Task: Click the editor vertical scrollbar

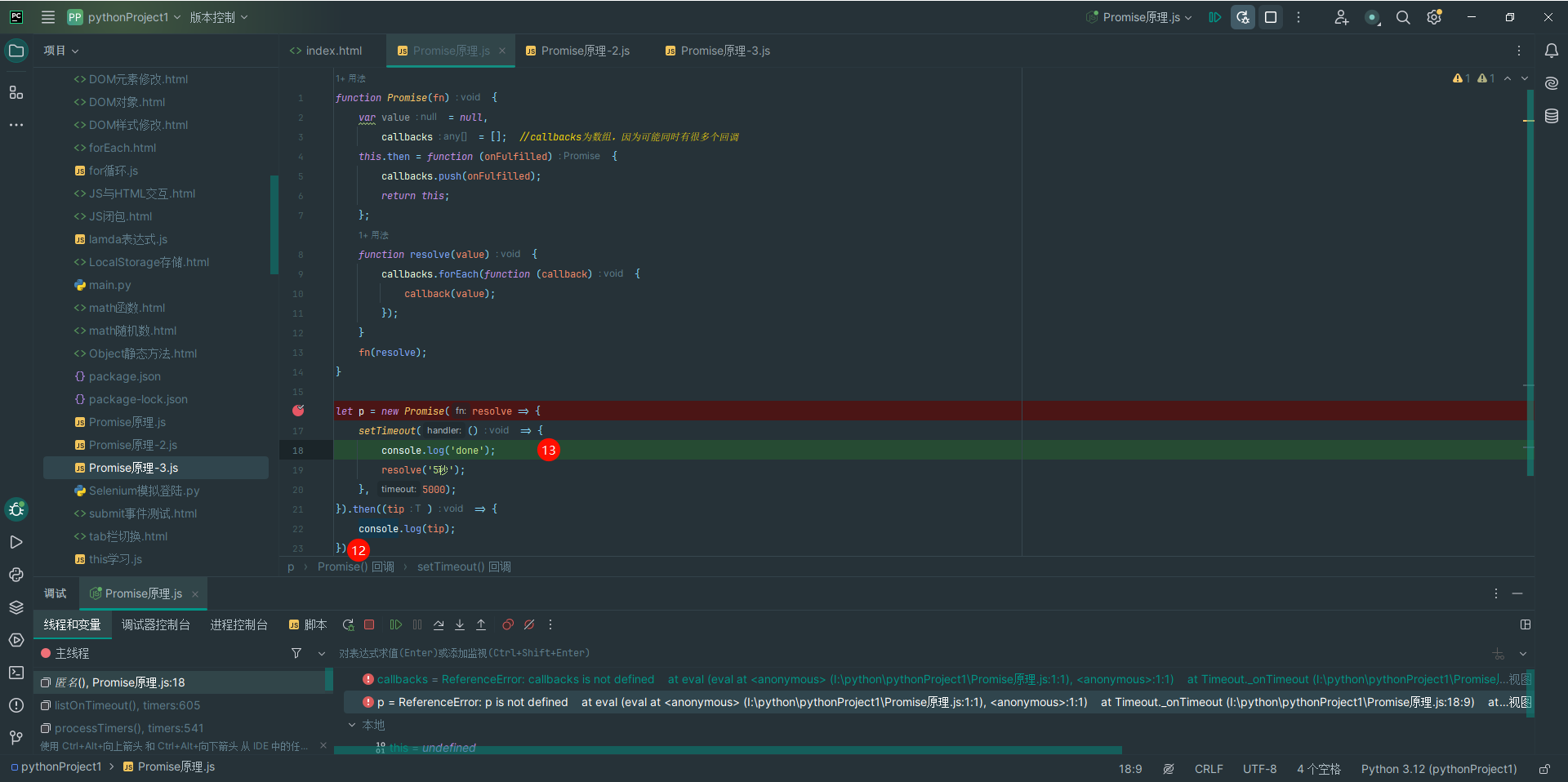Action: tap(1530, 282)
